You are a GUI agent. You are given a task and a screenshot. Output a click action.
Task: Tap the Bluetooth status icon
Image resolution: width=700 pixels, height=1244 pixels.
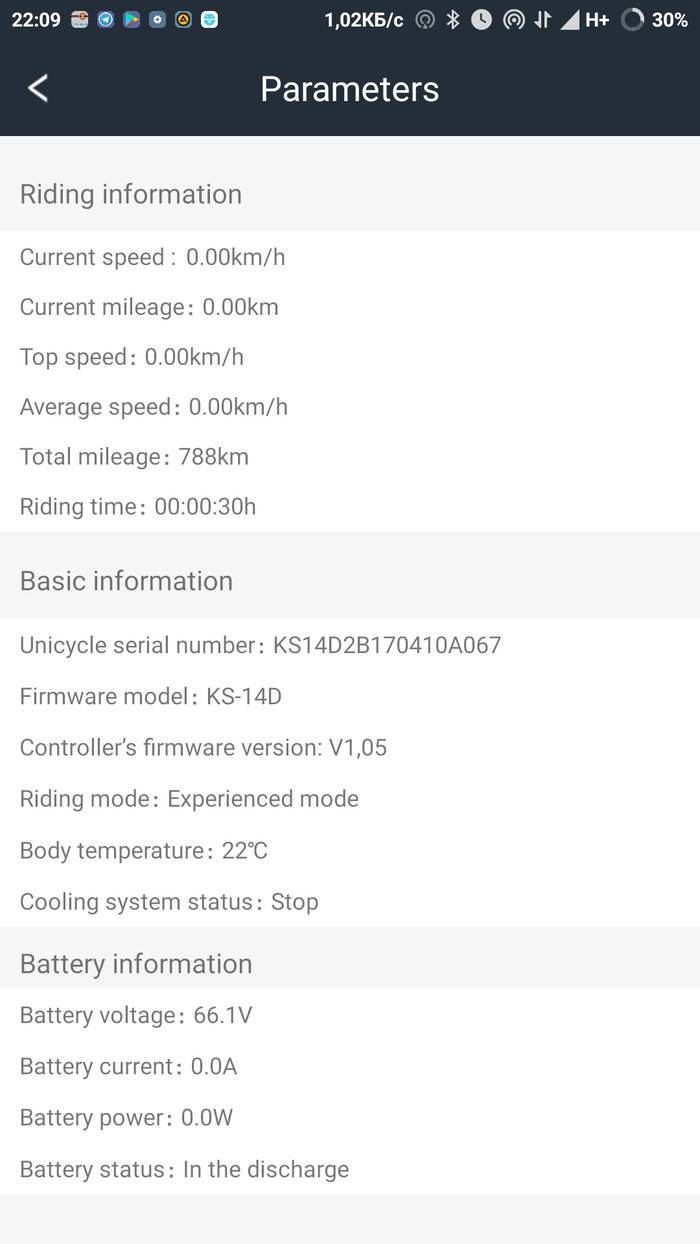(453, 19)
